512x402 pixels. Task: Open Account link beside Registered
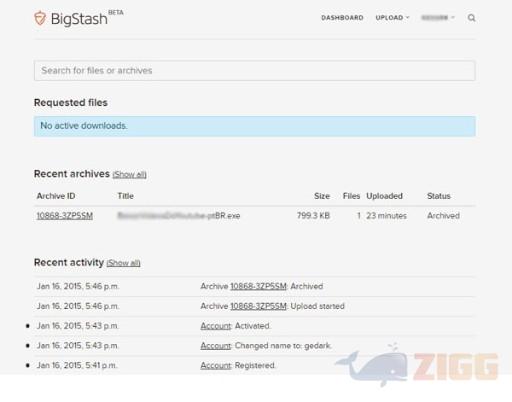tap(216, 365)
